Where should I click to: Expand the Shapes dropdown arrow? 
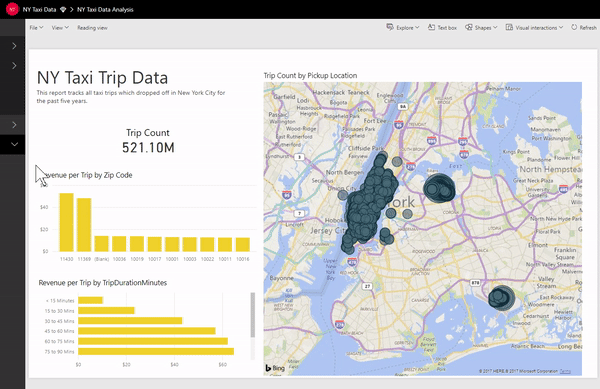point(495,28)
